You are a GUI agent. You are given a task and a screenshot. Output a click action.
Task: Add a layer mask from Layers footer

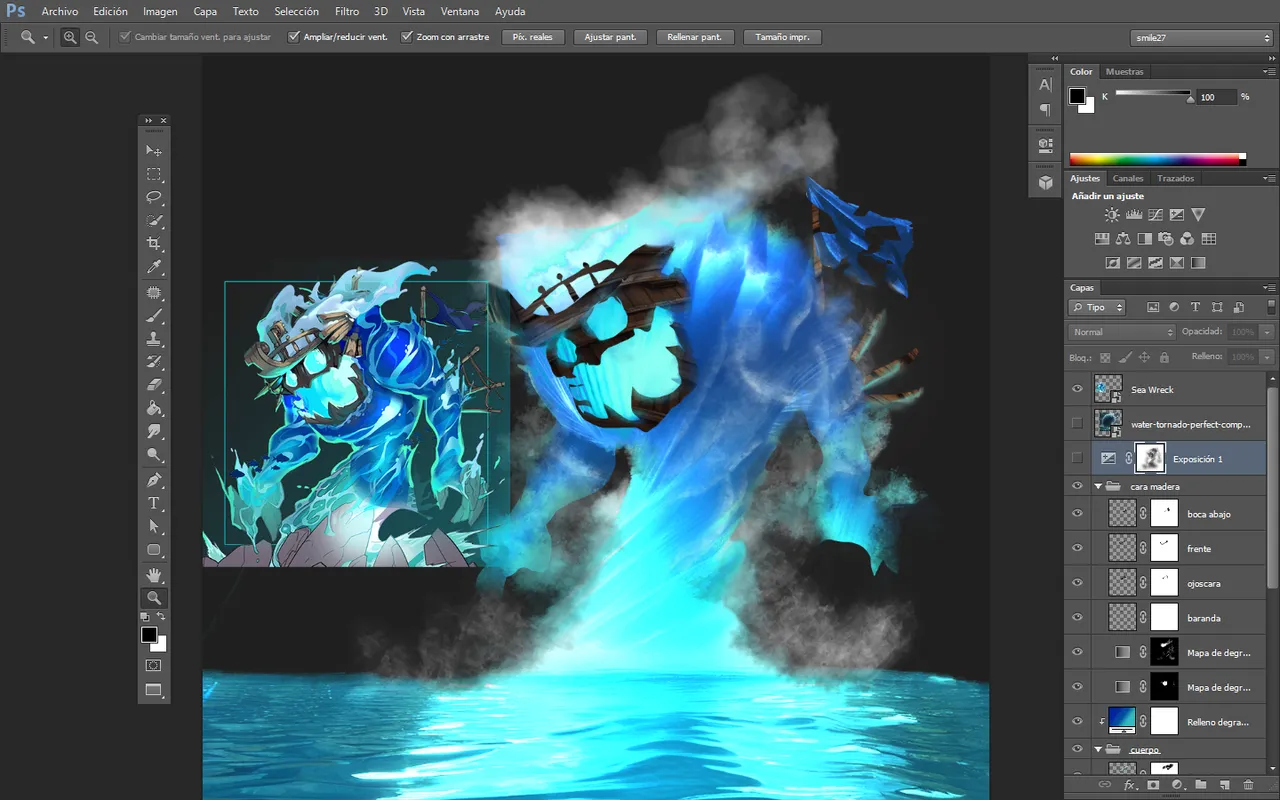(1153, 785)
